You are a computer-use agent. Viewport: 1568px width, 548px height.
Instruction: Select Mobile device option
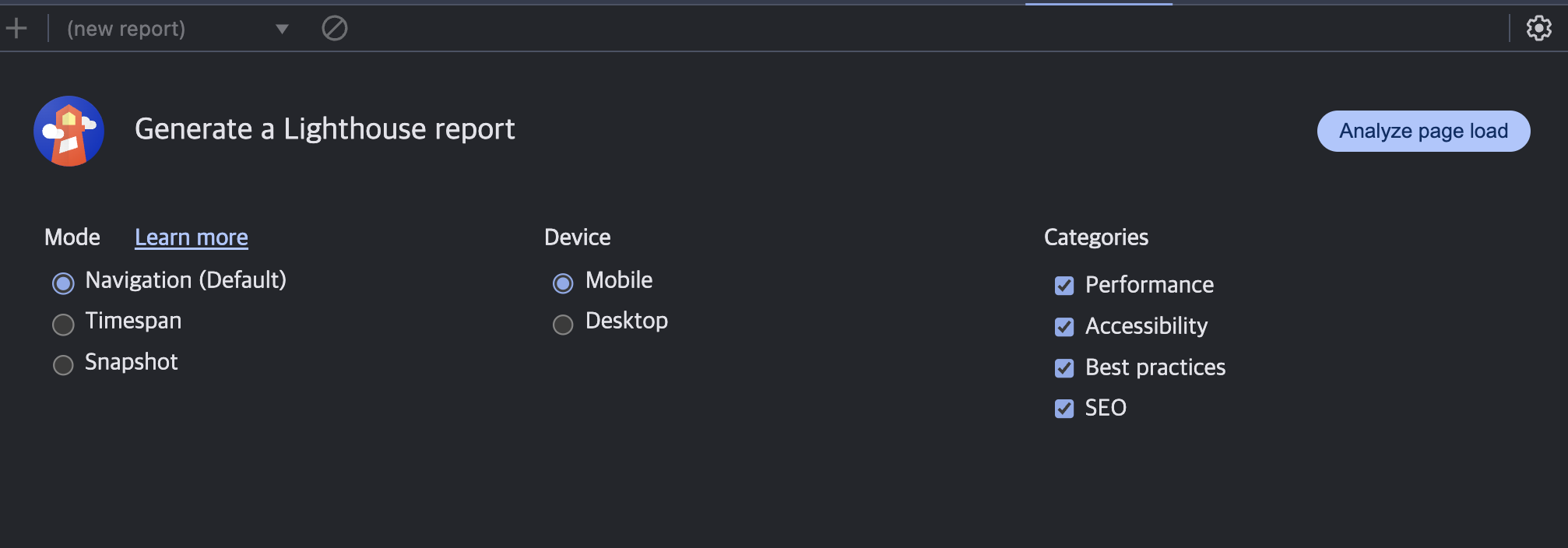563,283
